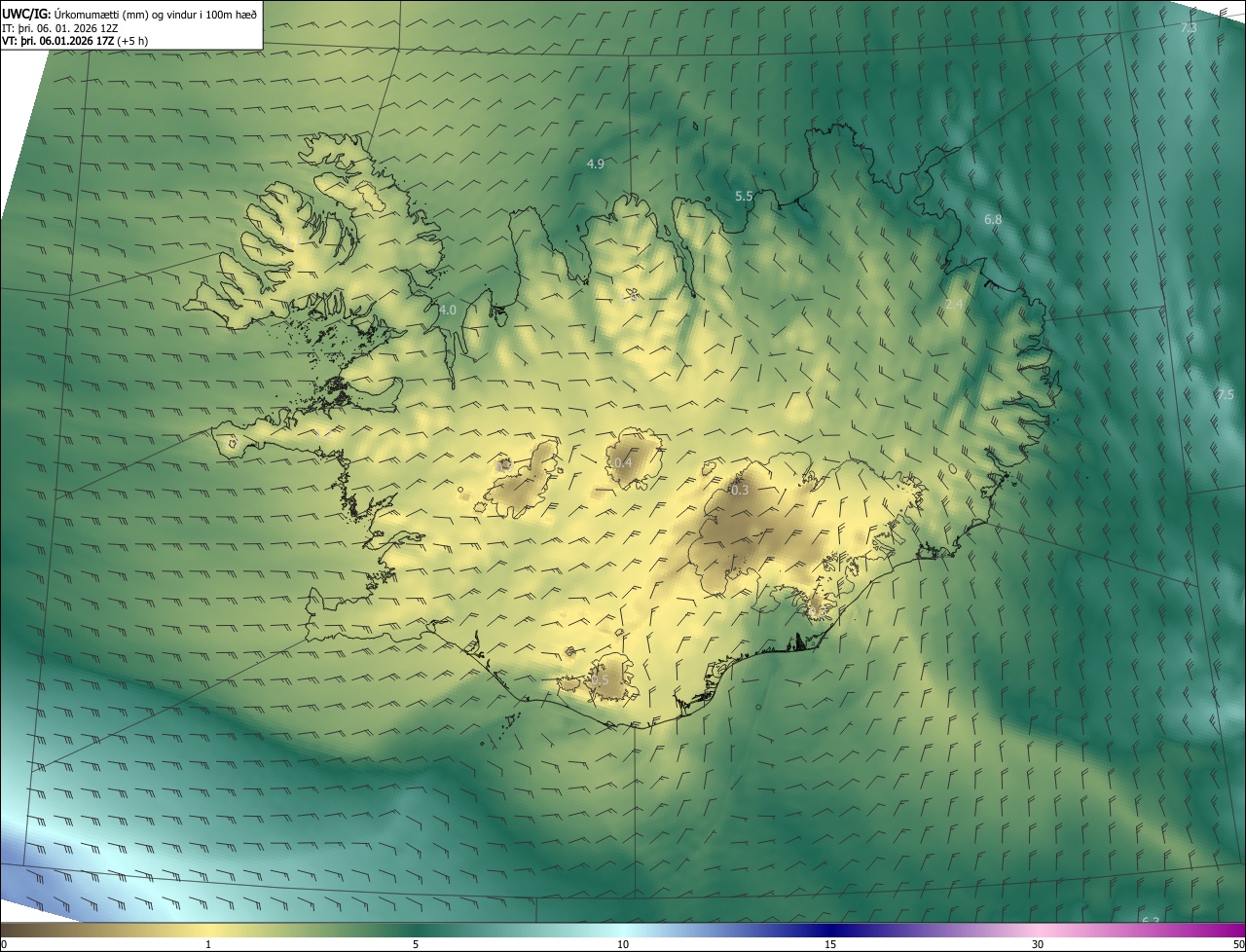The image size is (1246, 952).
Task: Click the 30 tick label on the color scale
Action: pos(1038,945)
